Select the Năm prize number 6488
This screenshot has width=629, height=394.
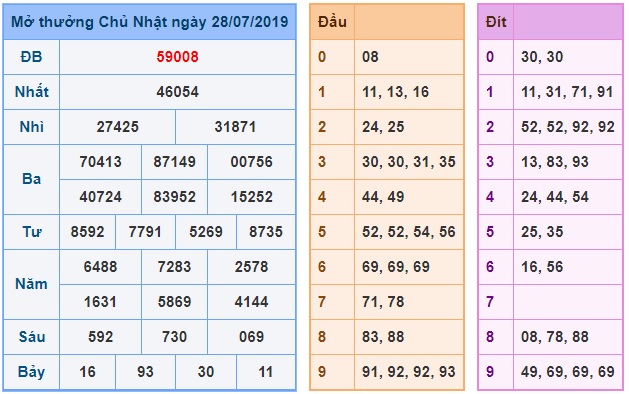pos(100,266)
